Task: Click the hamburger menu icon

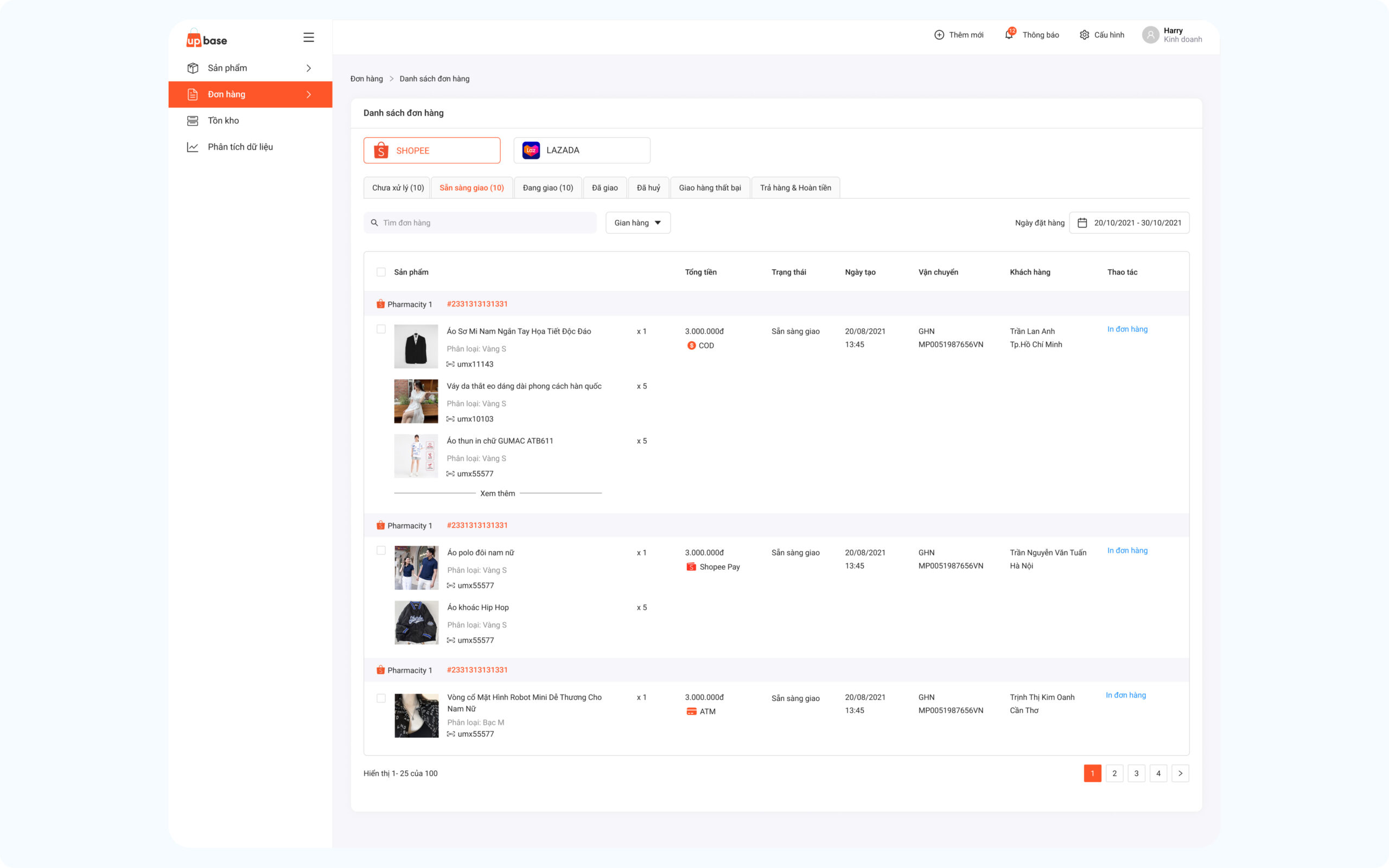Action: click(308, 37)
